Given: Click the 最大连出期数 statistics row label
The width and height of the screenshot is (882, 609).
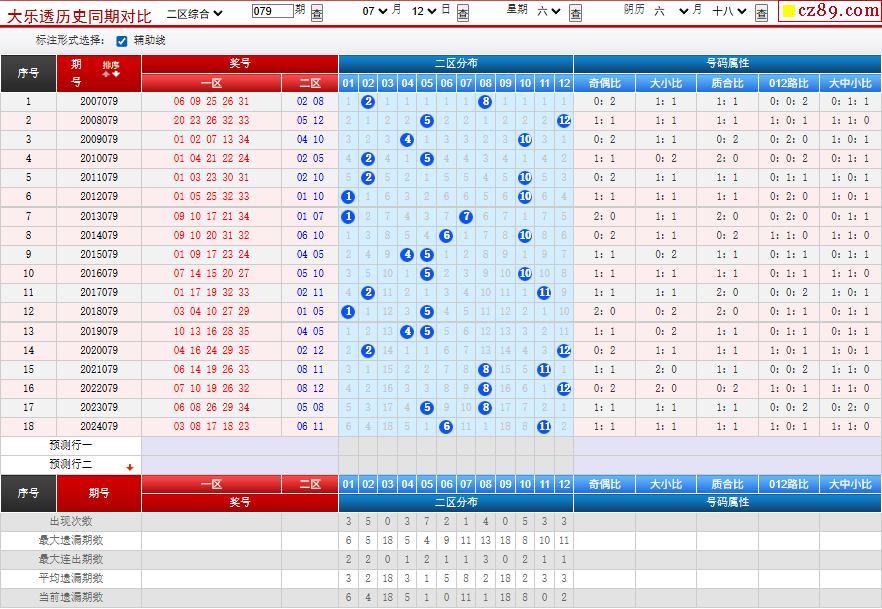Looking at the screenshot, I should (71, 560).
